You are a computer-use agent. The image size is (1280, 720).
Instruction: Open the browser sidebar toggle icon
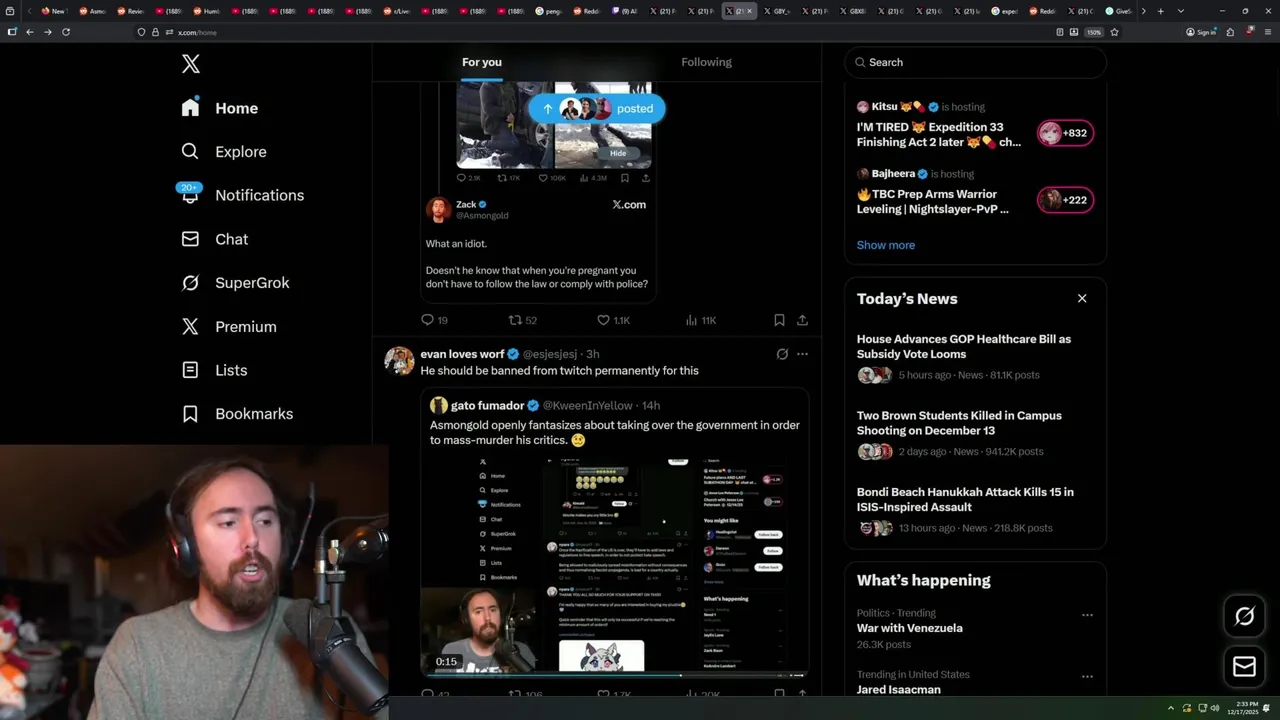coord(12,32)
